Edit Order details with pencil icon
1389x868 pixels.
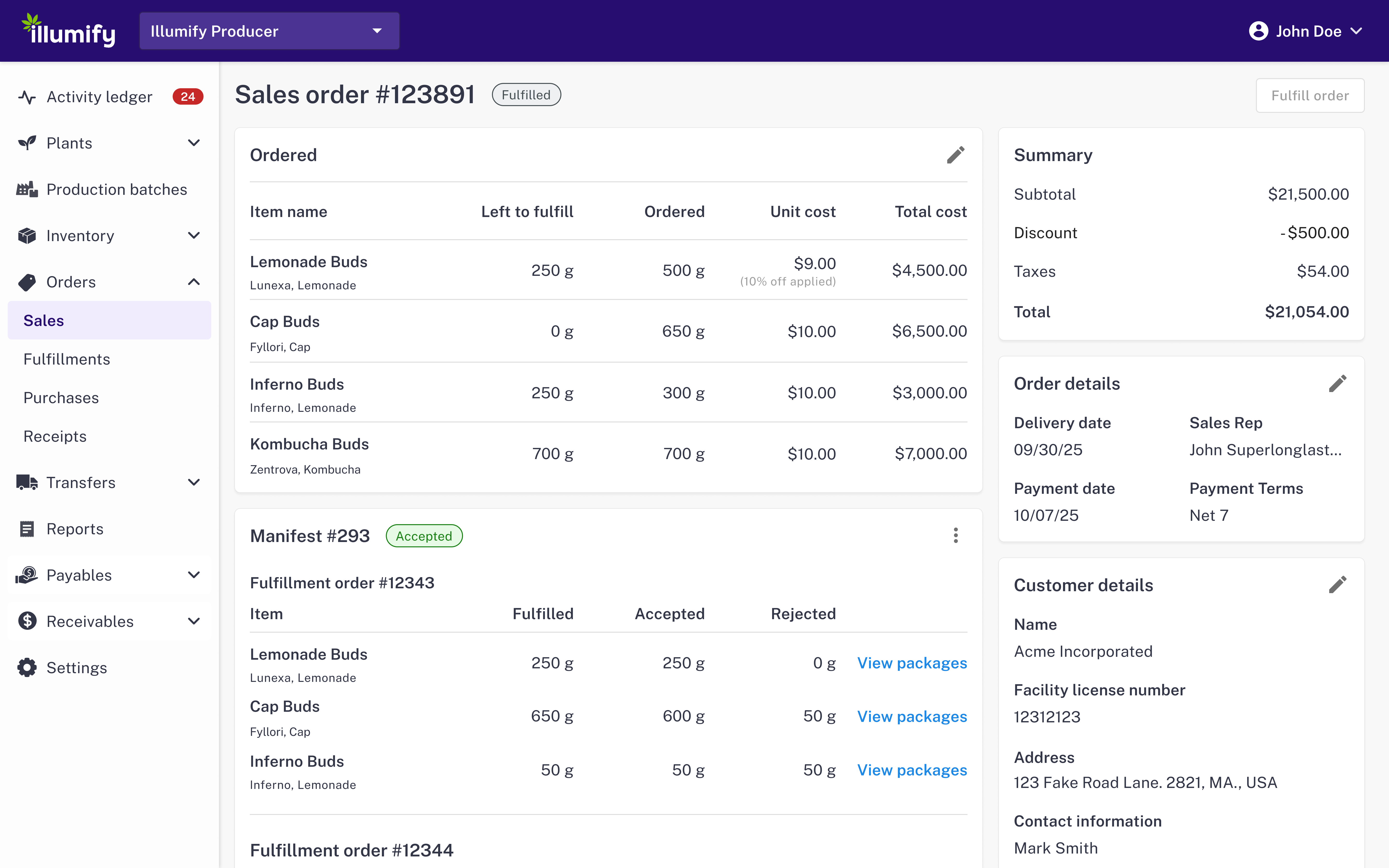[1337, 383]
